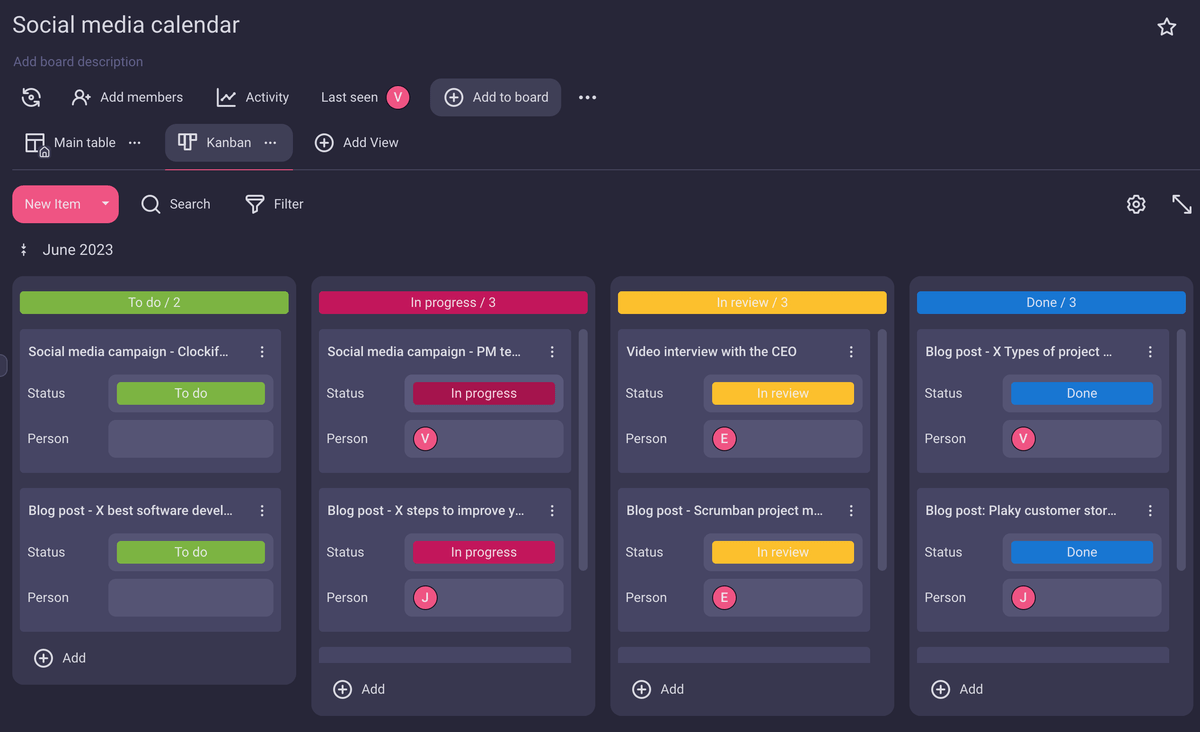Open the New Item dropdown arrow

pyautogui.click(x=105, y=204)
